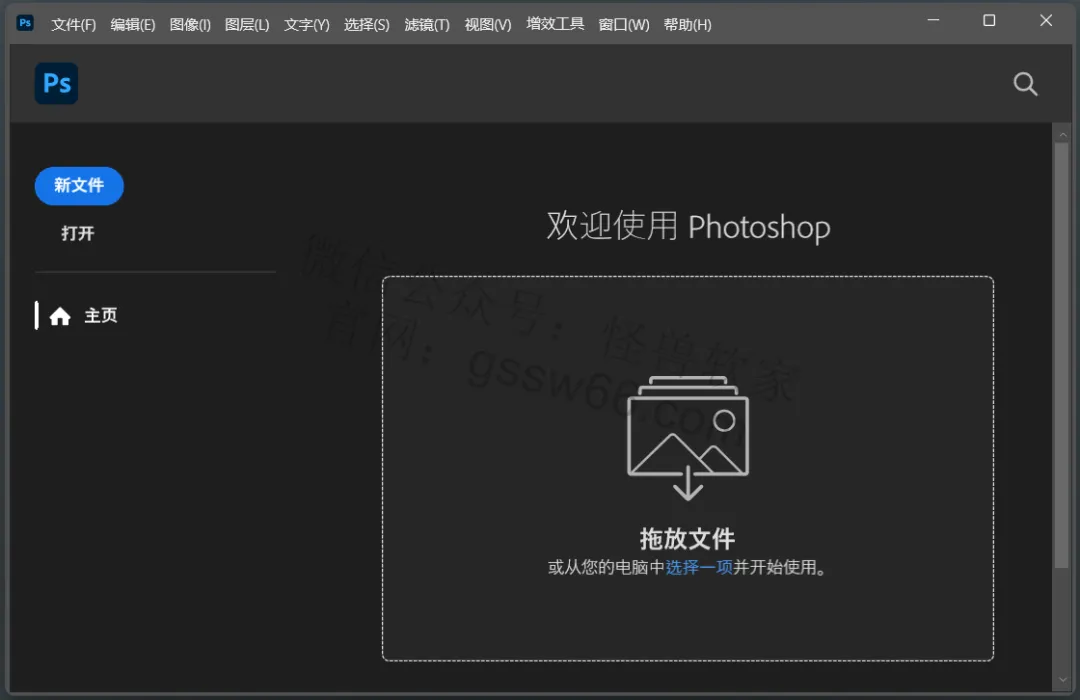Click the 拖放文件 heading text
Viewport: 1080px width, 700px height.
point(687,539)
